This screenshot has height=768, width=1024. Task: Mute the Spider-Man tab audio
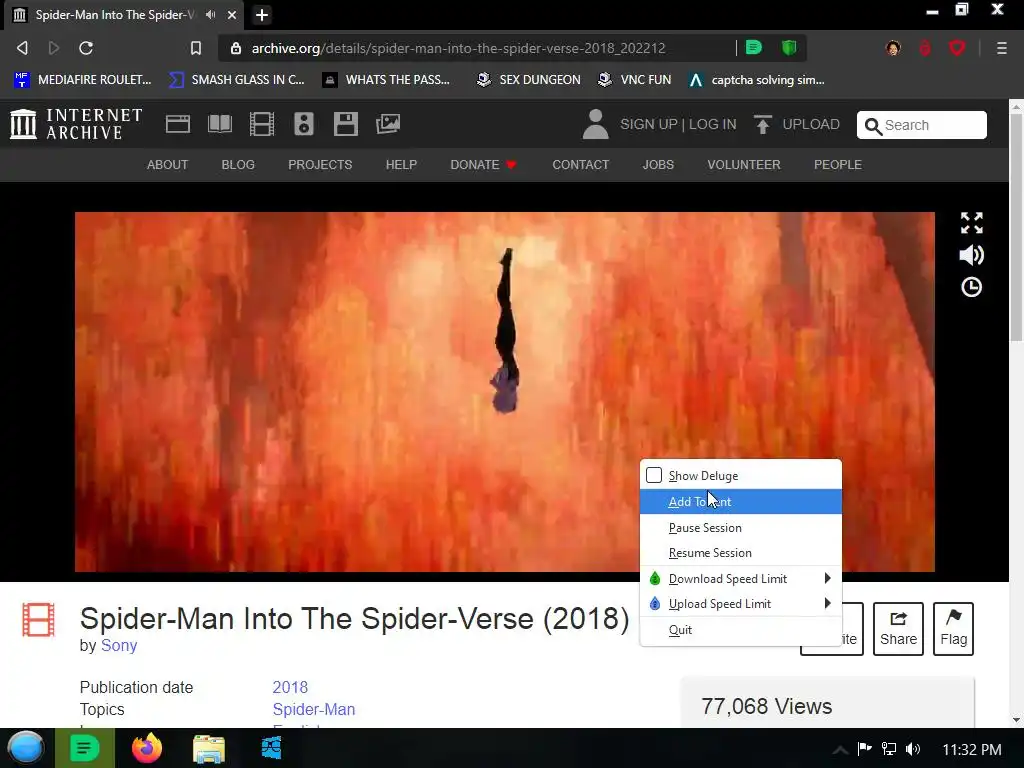coord(210,14)
